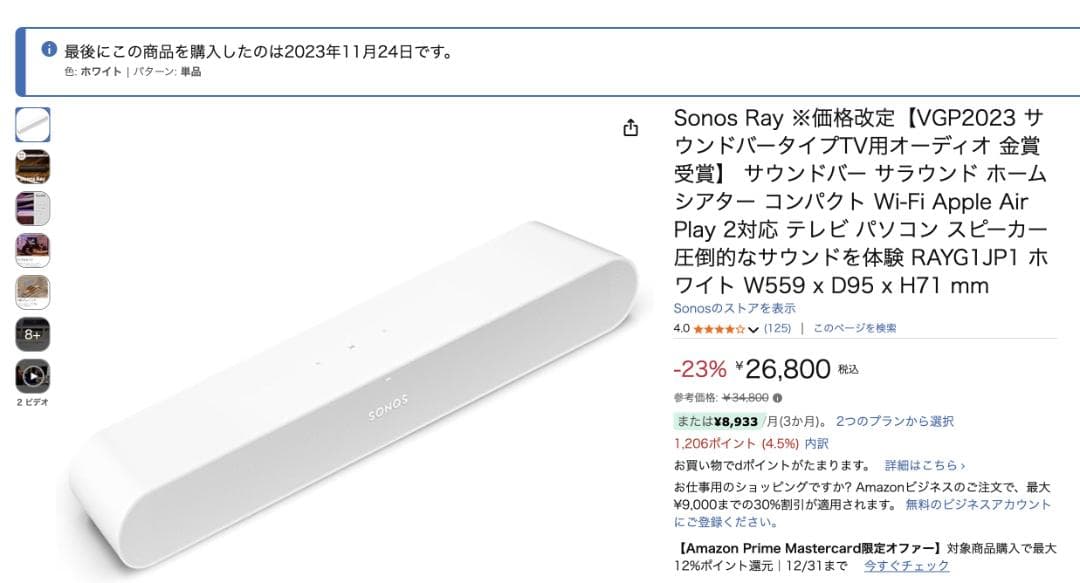Image resolution: width=1080 pixels, height=583 pixels.
Task: Select the first white soundbar thumbnail
Action: [33, 124]
